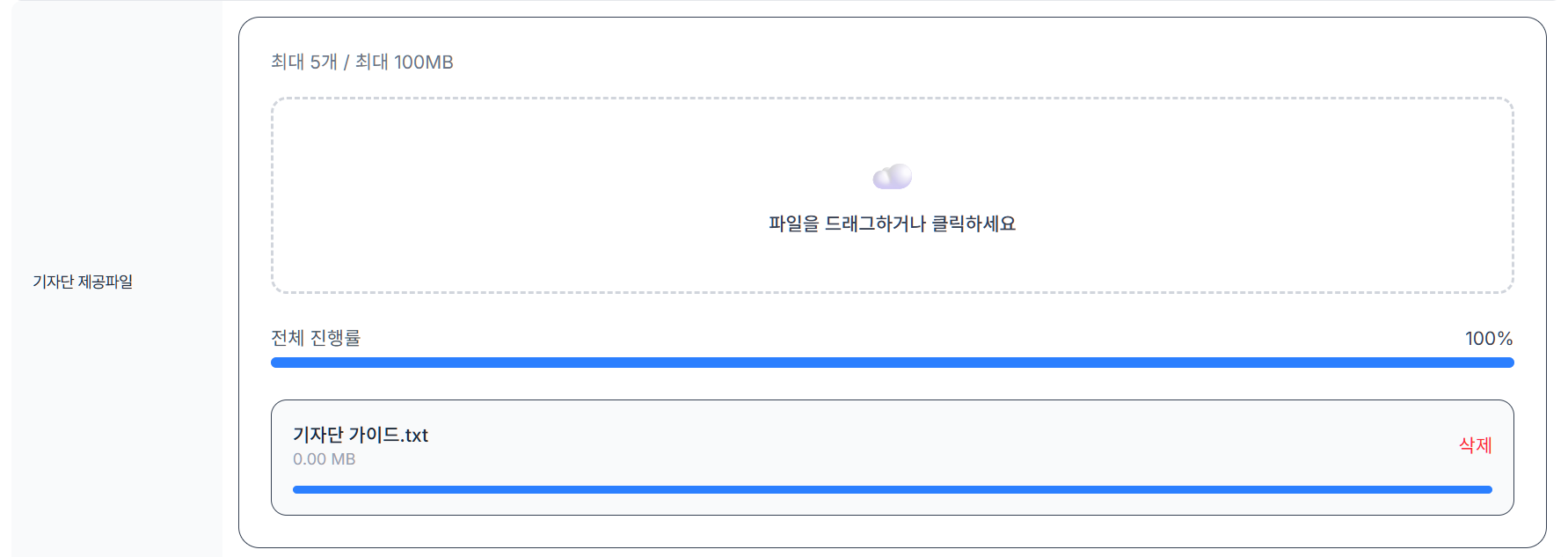The height and width of the screenshot is (557, 1568).
Task: Open file picker via the upload cloud icon
Action: pos(891,175)
